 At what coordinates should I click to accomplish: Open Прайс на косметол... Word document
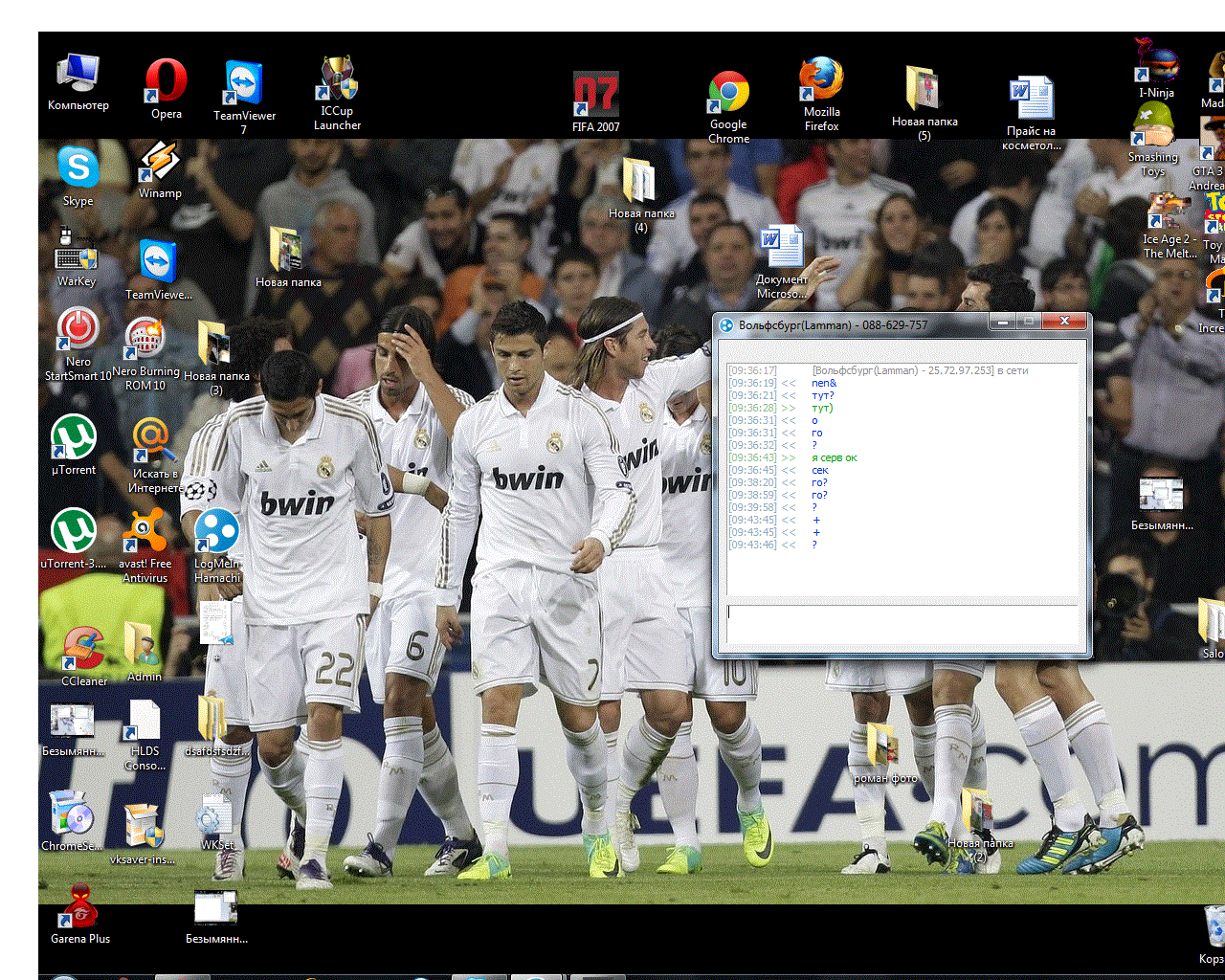[1032, 113]
